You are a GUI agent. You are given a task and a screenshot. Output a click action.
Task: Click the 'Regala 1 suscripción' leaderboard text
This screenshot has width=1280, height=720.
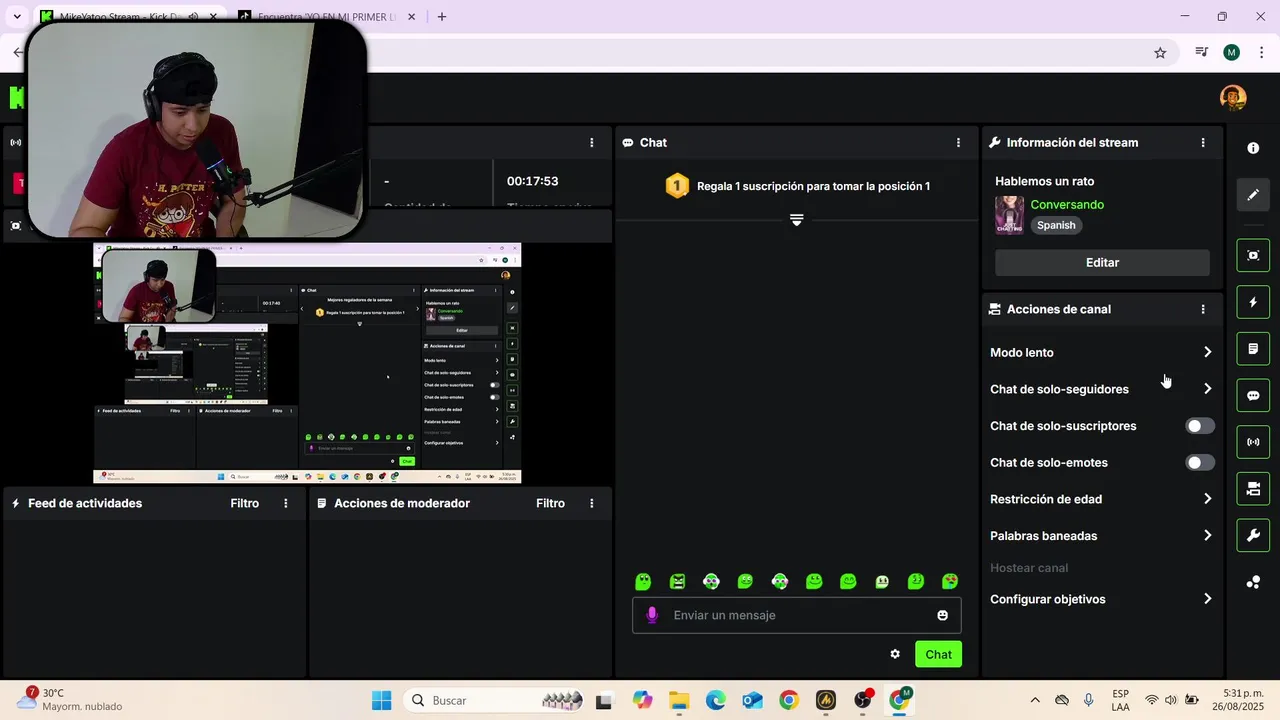[x=813, y=186]
